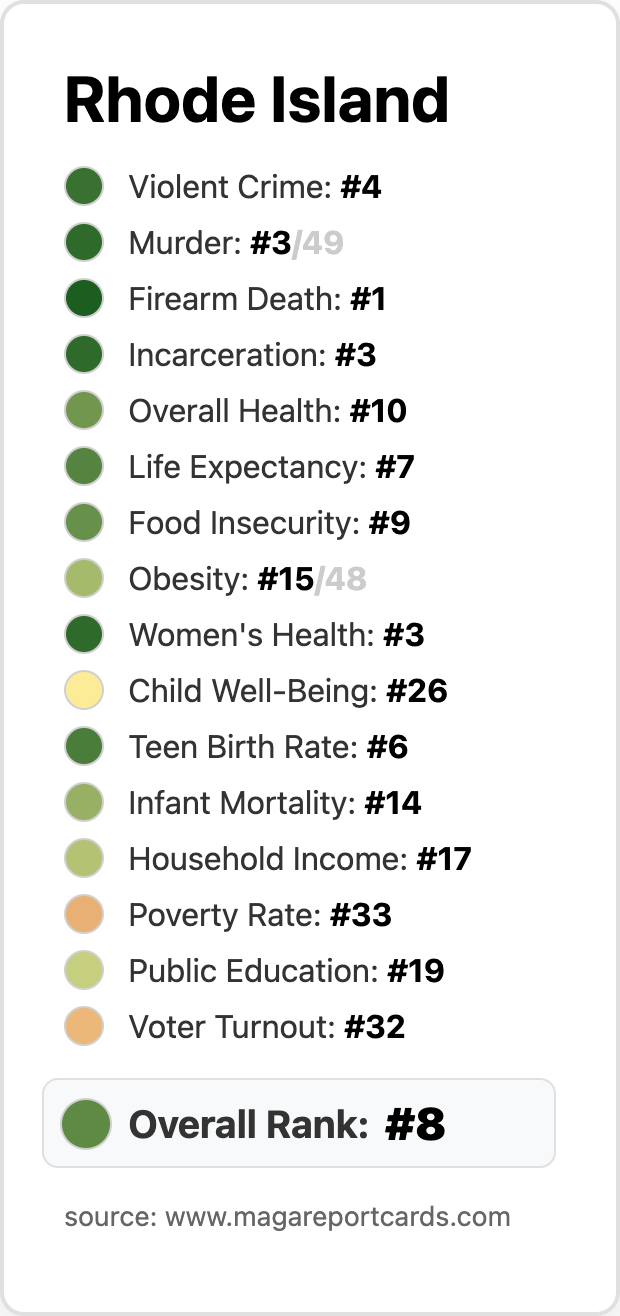
Task: Select the Public Education pale green dot
Action: coord(84,971)
